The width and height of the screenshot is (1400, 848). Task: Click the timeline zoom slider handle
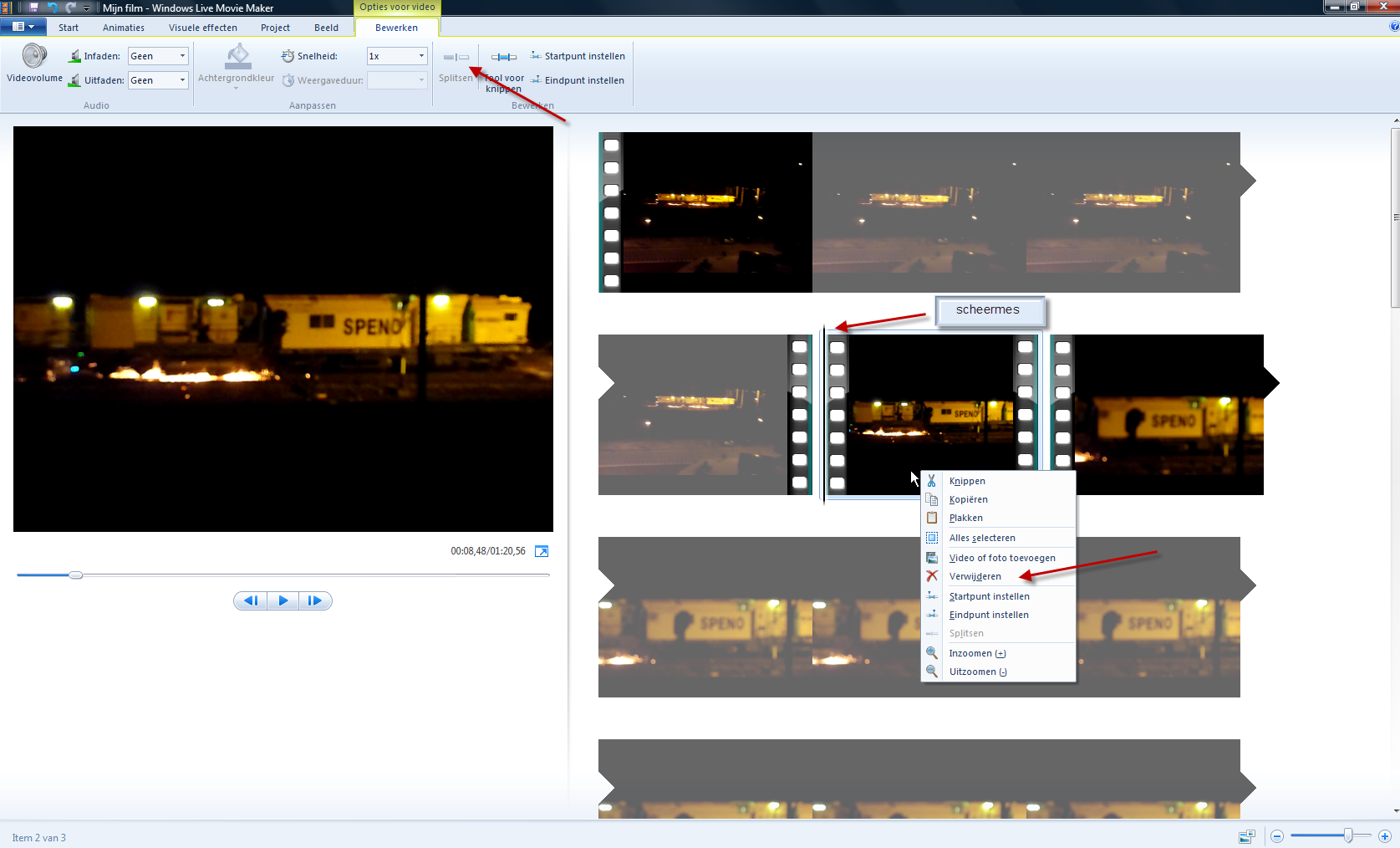pyautogui.click(x=1348, y=835)
